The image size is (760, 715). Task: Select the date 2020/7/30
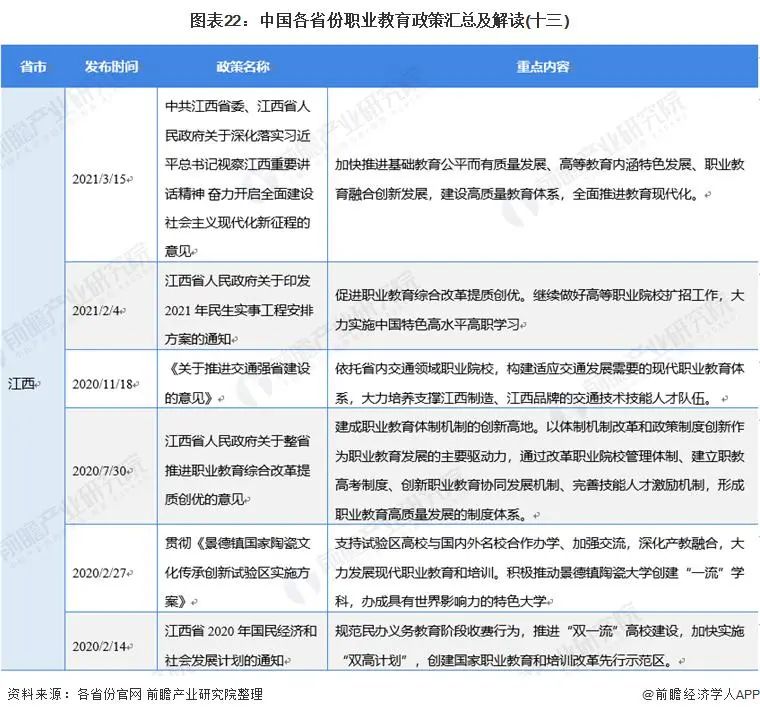(x=101, y=468)
